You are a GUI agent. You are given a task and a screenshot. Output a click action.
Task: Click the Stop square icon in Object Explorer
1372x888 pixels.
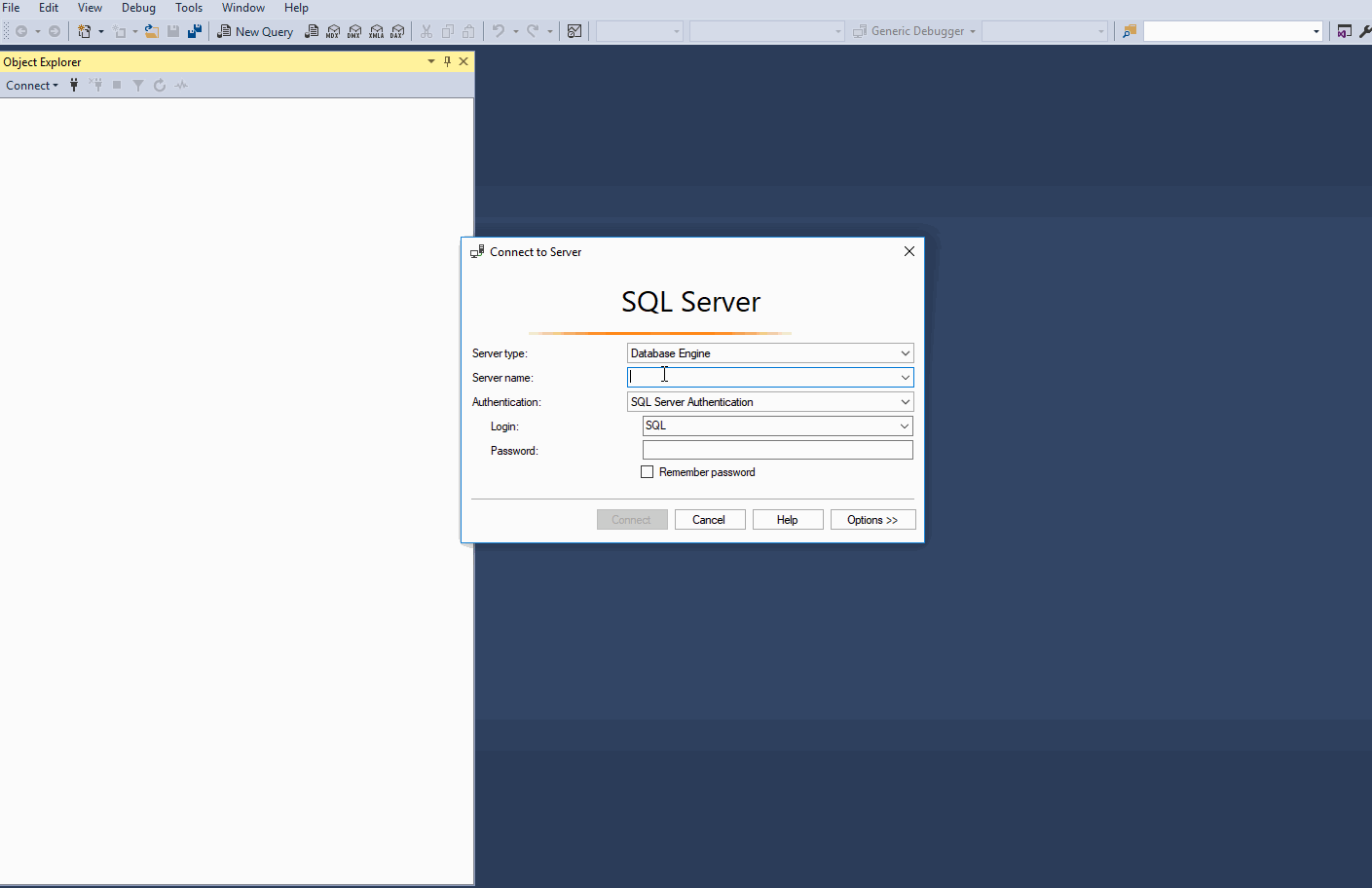[x=117, y=85]
